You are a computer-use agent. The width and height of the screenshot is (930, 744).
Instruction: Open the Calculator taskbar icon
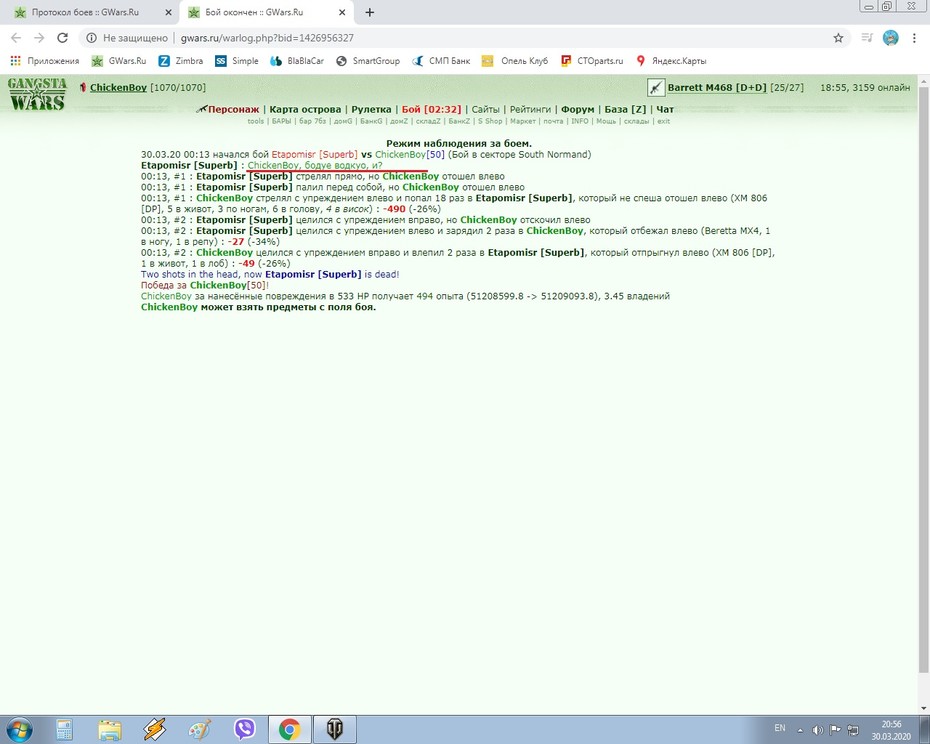[64, 729]
